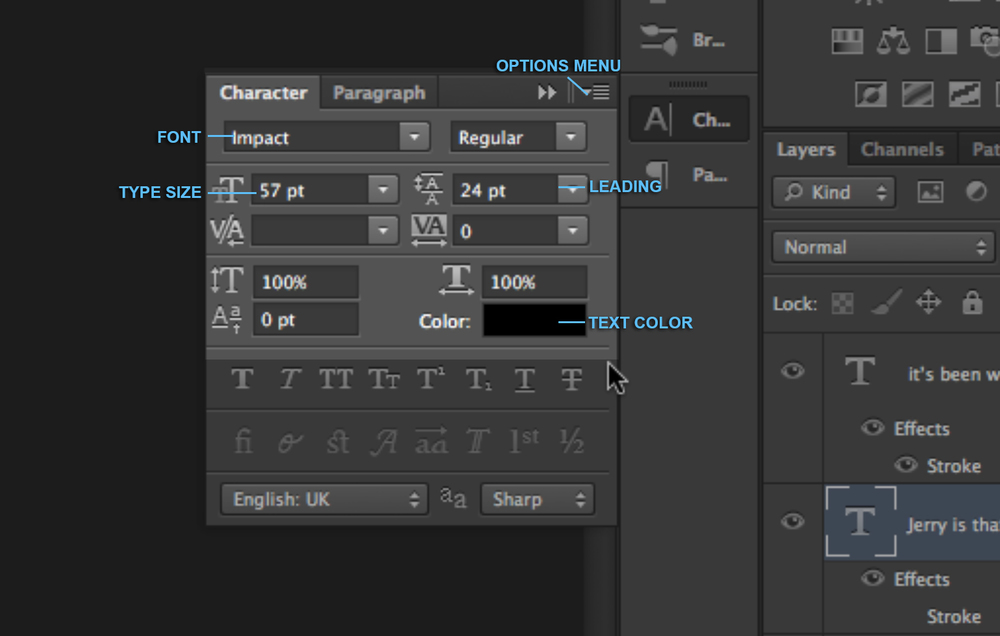
Task: Add a Posterize adjustment
Action: click(918, 94)
